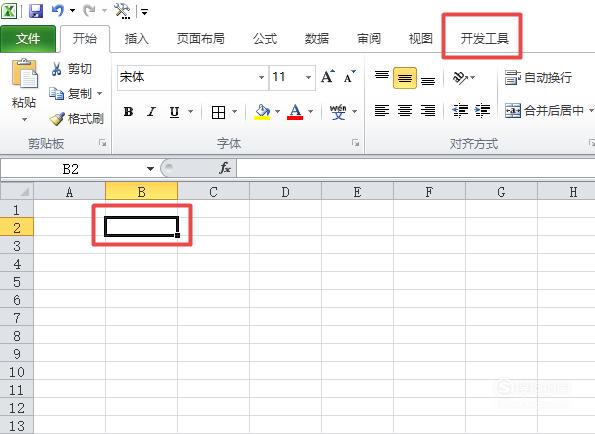Open customize quick access toolbar dropdown

[x=145, y=12]
